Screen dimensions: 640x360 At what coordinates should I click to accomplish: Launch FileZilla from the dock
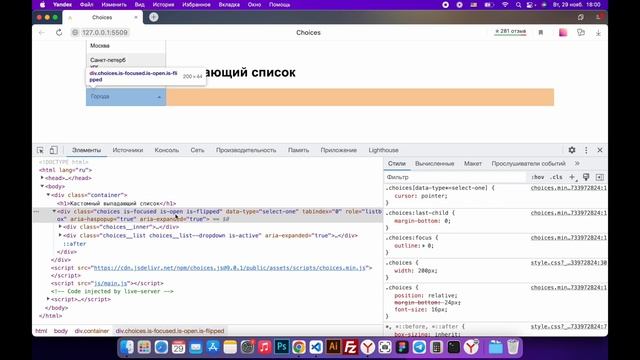(350, 347)
